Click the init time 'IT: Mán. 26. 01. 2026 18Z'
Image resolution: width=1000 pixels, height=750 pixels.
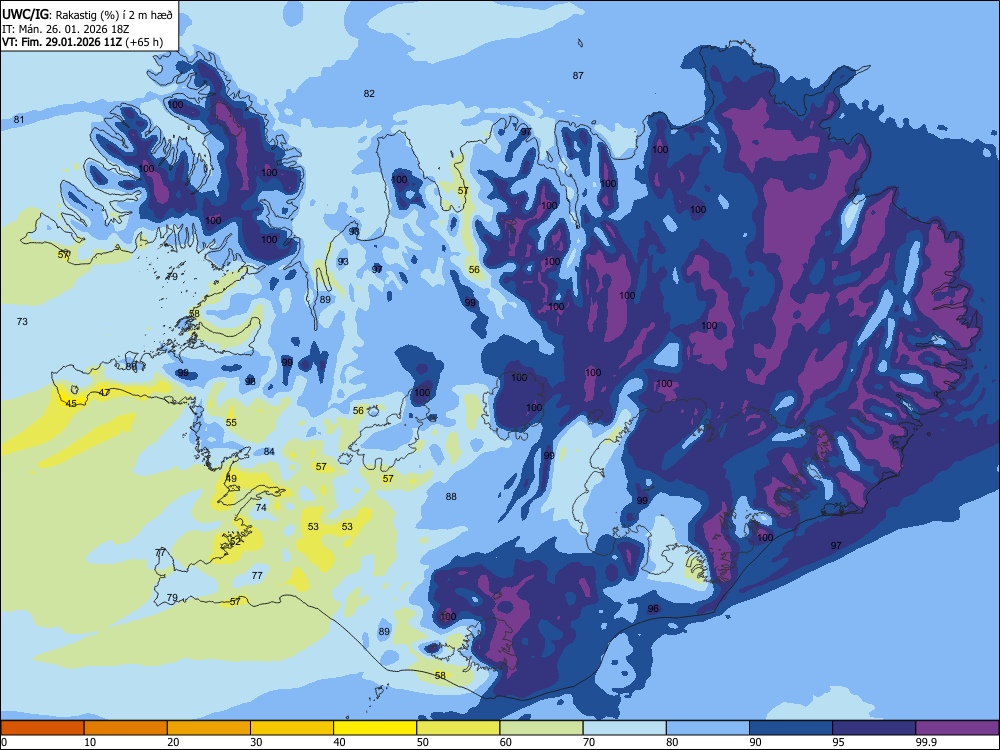tap(66, 29)
